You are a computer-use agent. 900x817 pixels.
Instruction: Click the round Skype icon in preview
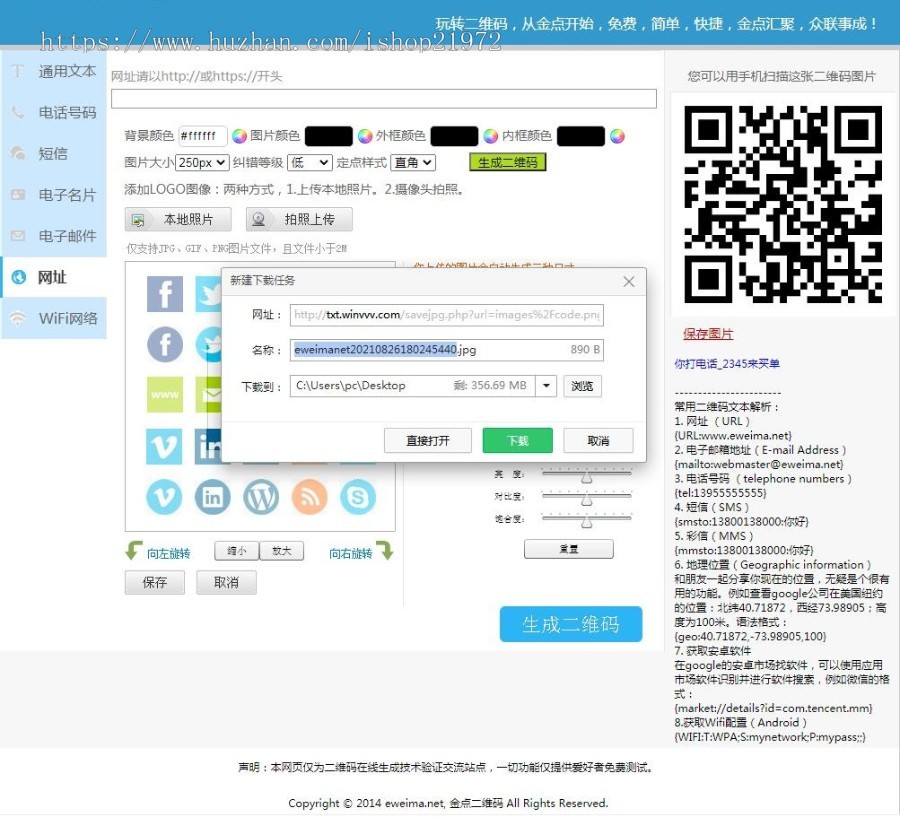[358, 497]
